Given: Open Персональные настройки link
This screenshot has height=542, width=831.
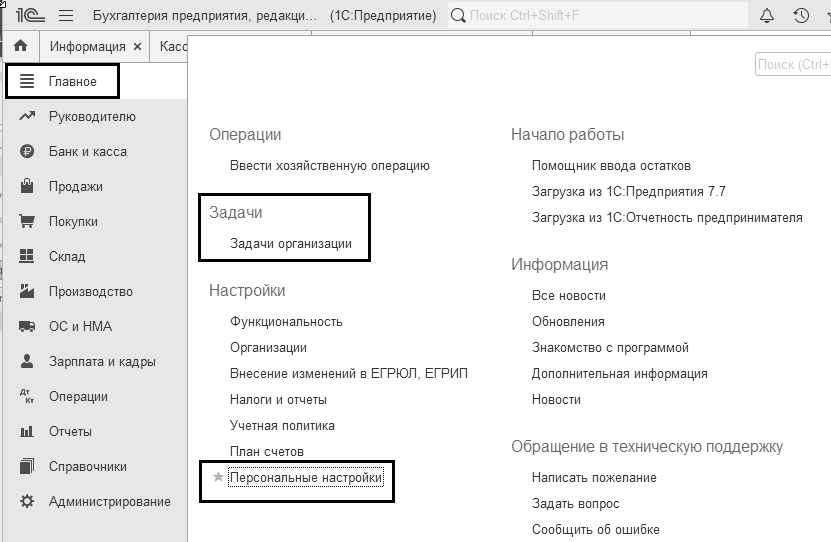Looking at the screenshot, I should tap(306, 477).
